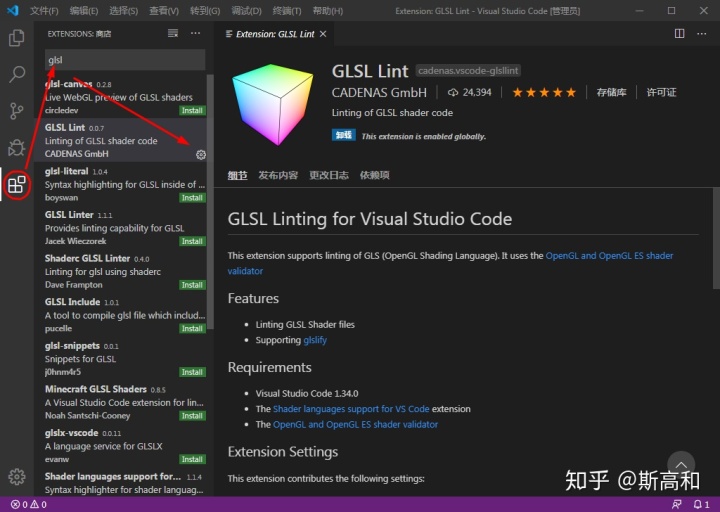Open the 调试(D) menu
Screen dimensions: 720x512
(x=247, y=11)
